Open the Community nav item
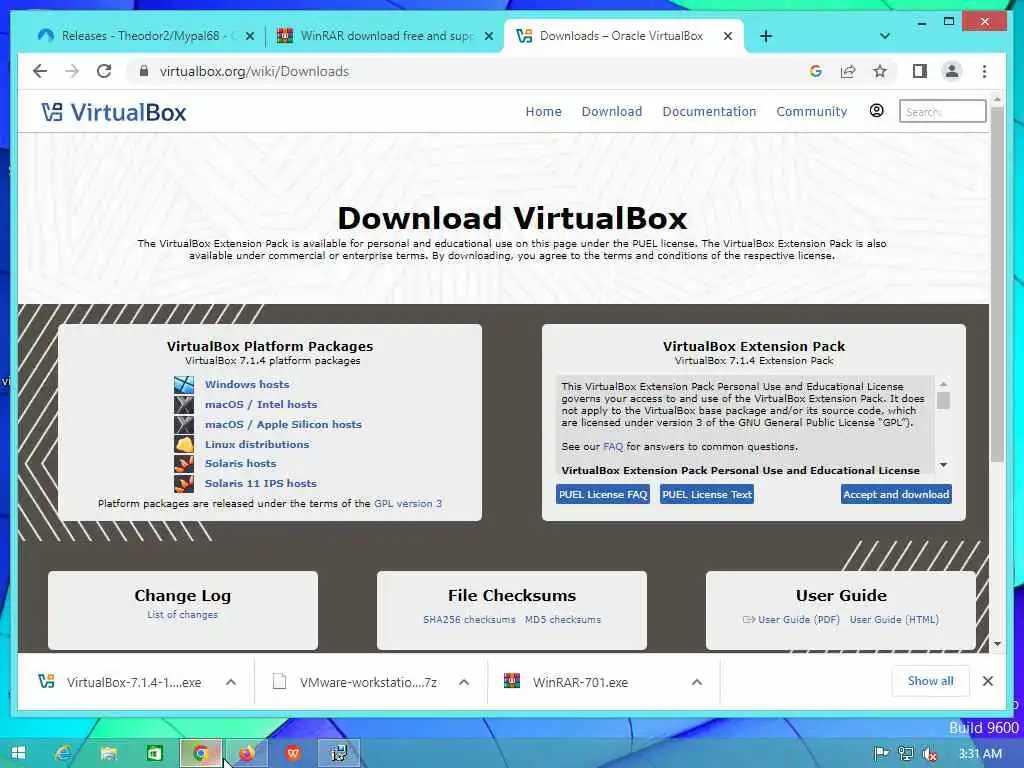1024x768 pixels. pos(812,112)
